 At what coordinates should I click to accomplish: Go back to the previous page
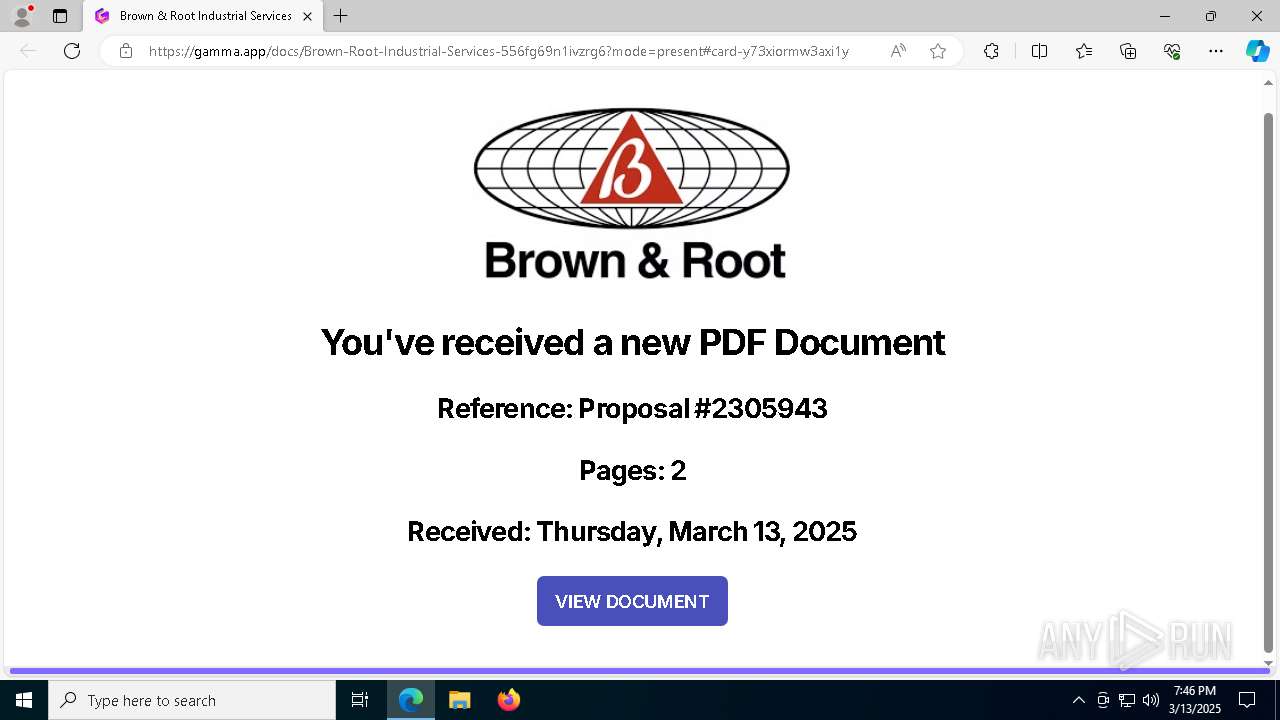tap(28, 51)
